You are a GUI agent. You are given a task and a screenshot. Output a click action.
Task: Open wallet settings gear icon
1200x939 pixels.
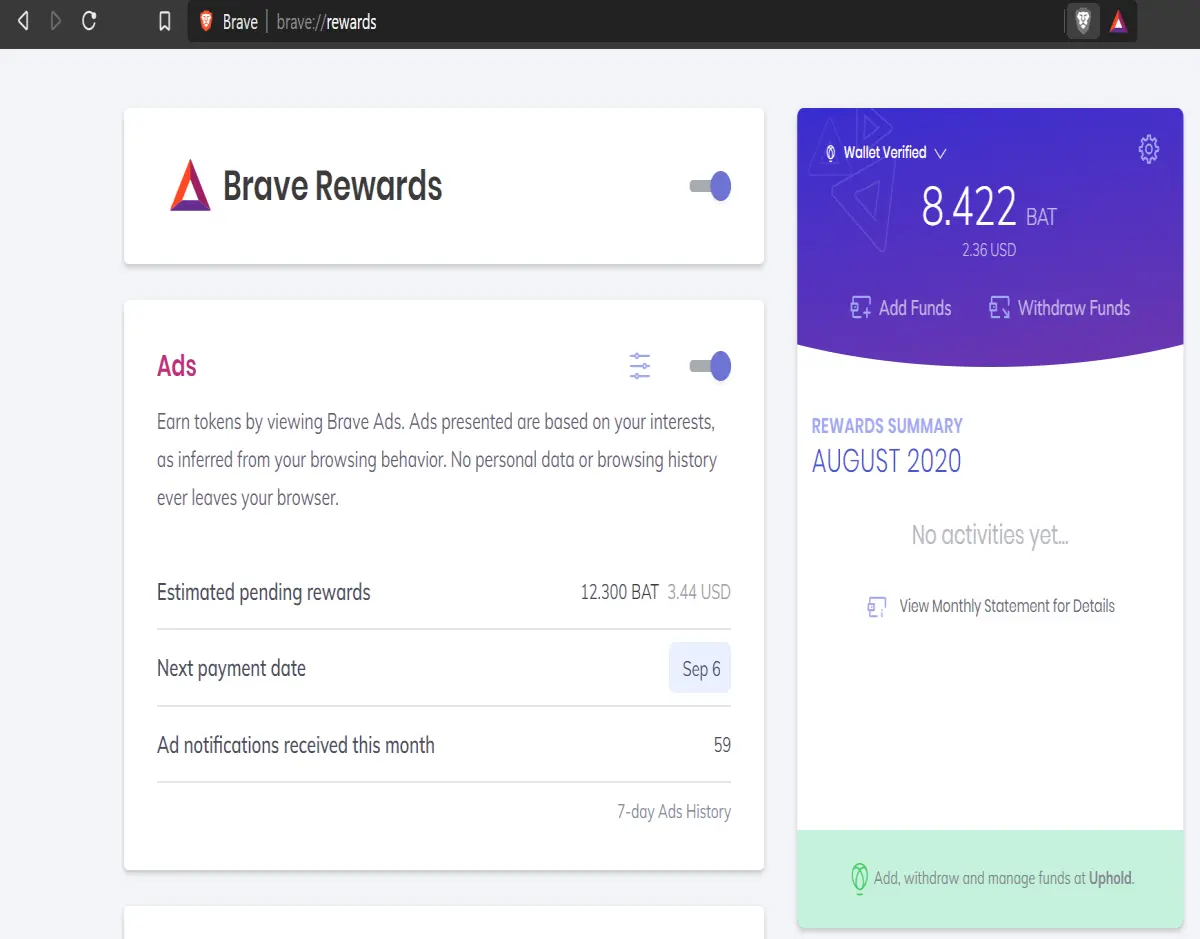click(x=1149, y=150)
